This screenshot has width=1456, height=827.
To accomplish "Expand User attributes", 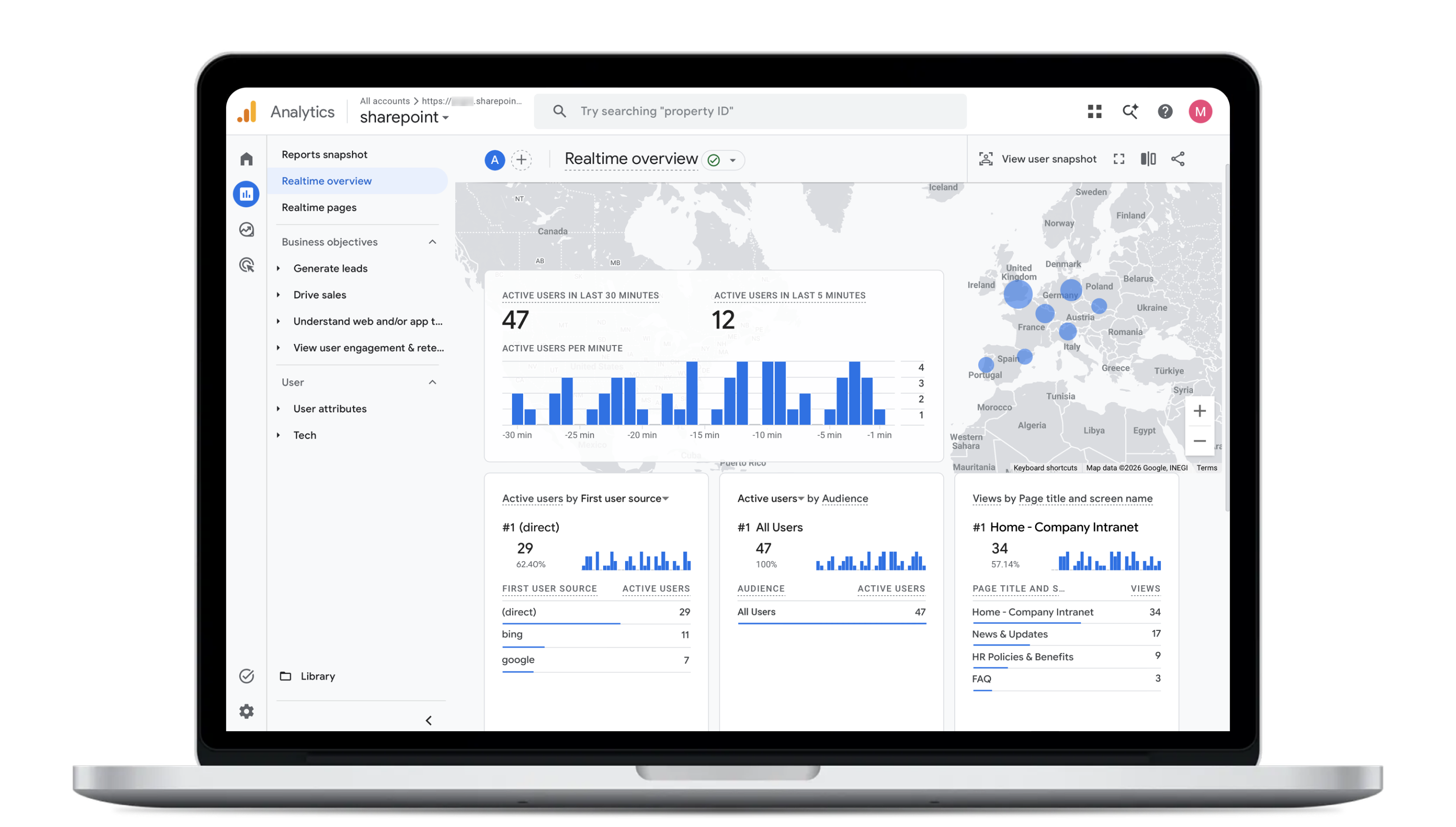I will tap(278, 408).
